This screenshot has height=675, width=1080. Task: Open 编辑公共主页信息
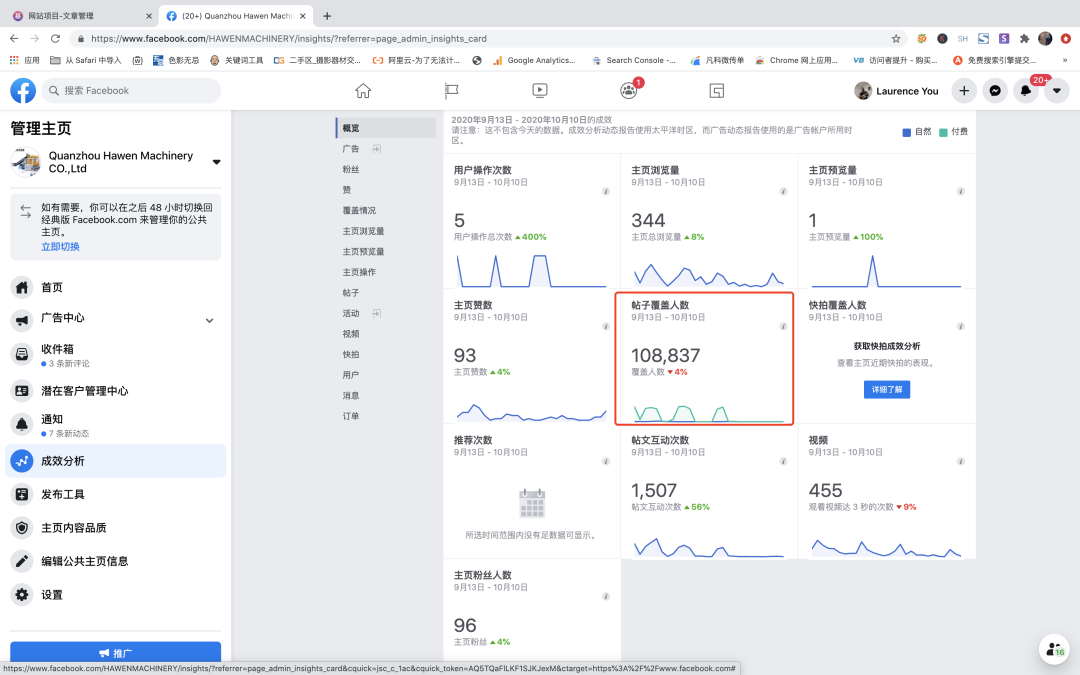pyautogui.click(x=116, y=561)
